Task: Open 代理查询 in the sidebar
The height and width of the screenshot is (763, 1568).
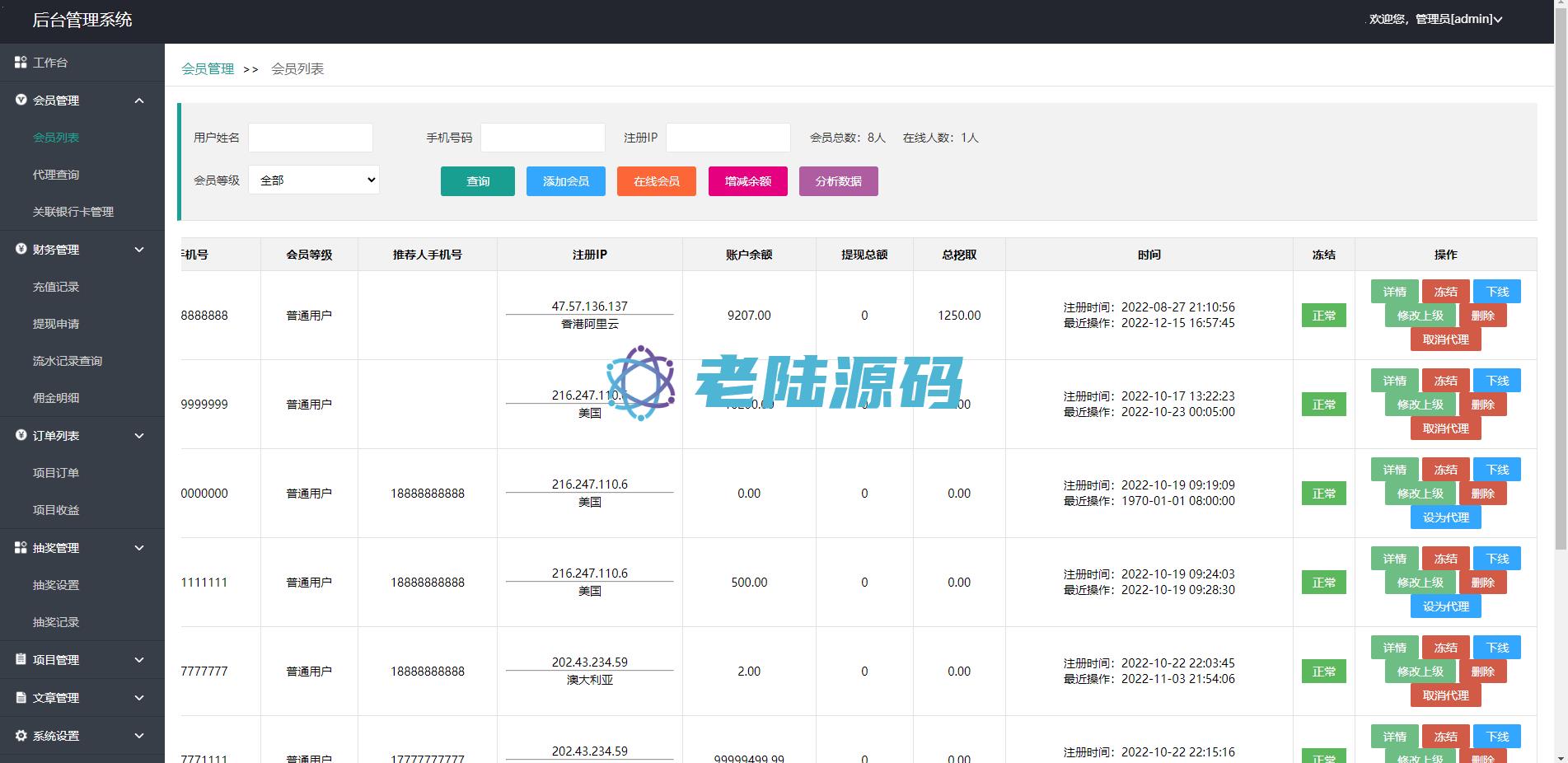Action: point(56,175)
